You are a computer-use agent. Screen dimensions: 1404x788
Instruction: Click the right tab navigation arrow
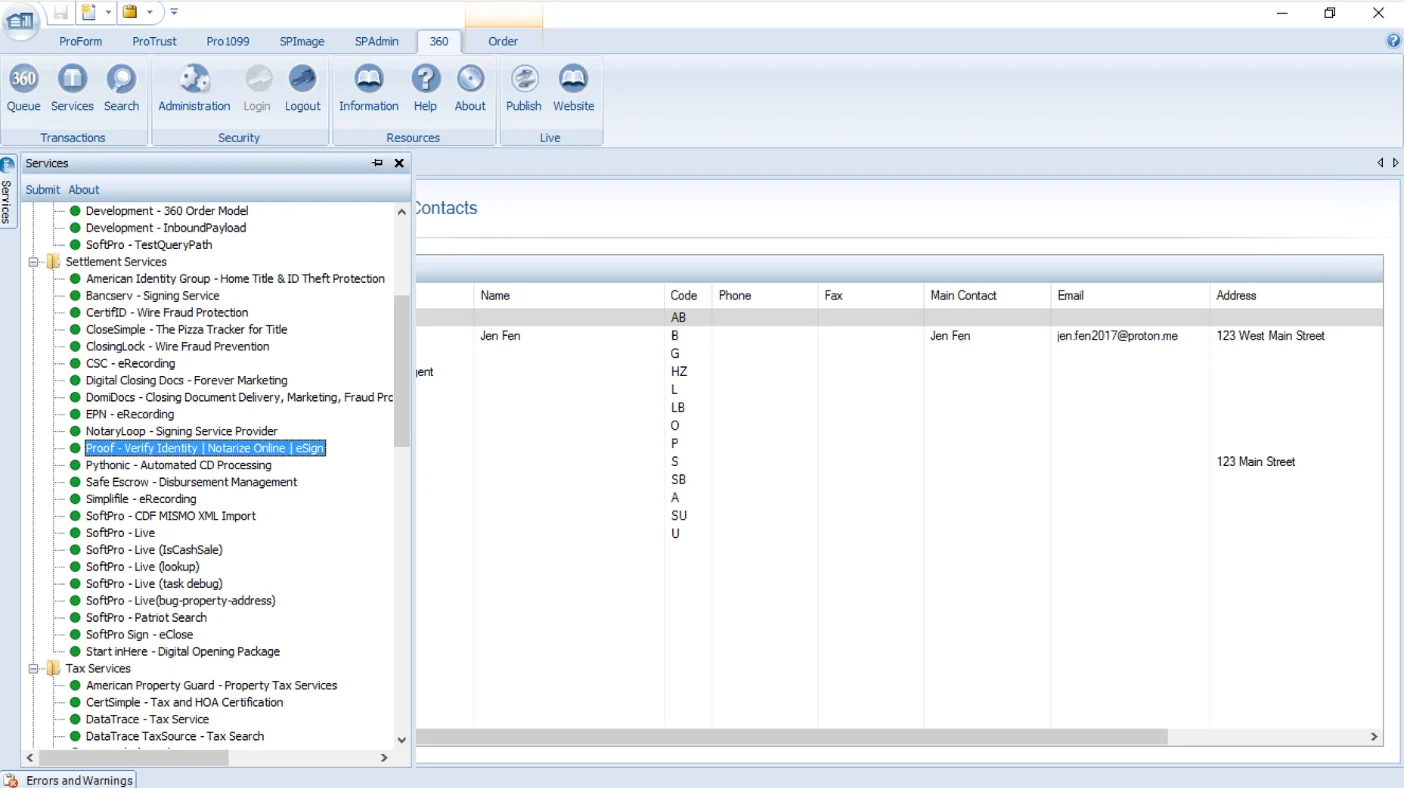(1395, 162)
